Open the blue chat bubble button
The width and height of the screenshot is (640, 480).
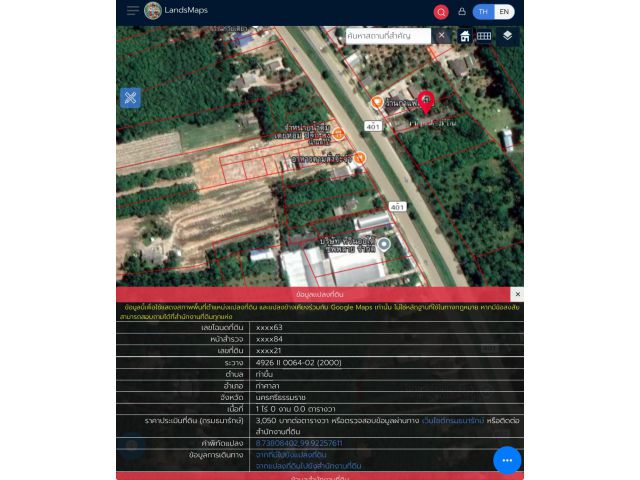(x=507, y=460)
